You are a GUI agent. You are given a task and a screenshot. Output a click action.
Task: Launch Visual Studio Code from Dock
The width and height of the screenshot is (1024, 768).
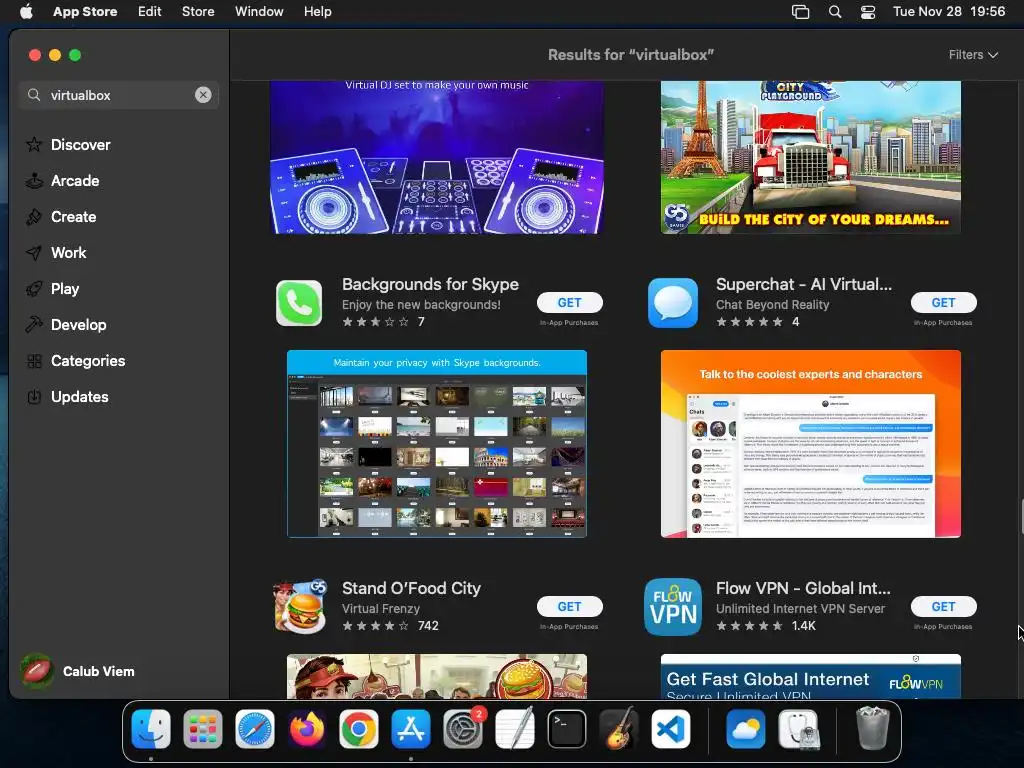pos(671,729)
